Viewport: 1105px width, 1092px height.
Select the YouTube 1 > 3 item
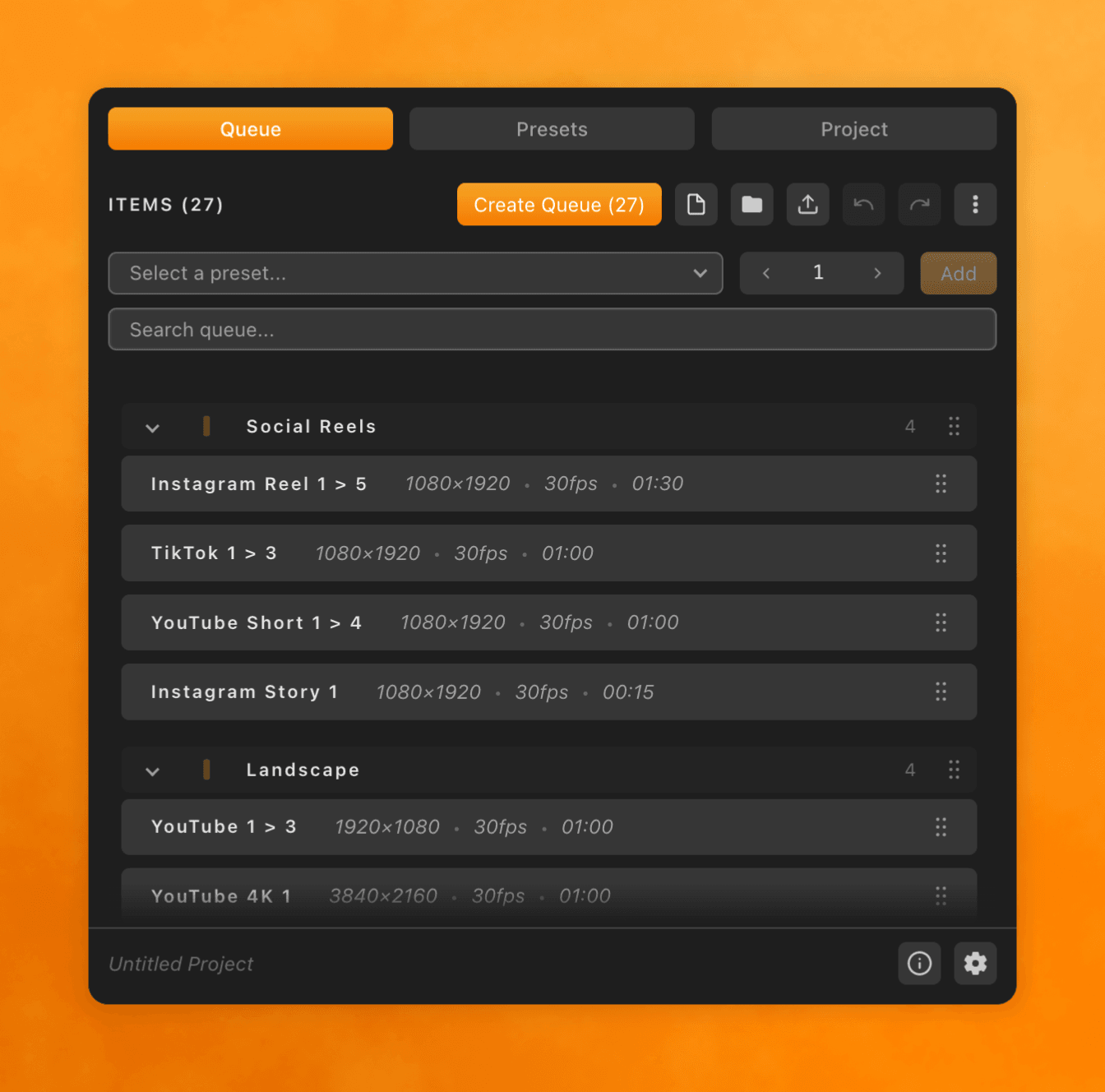549,827
